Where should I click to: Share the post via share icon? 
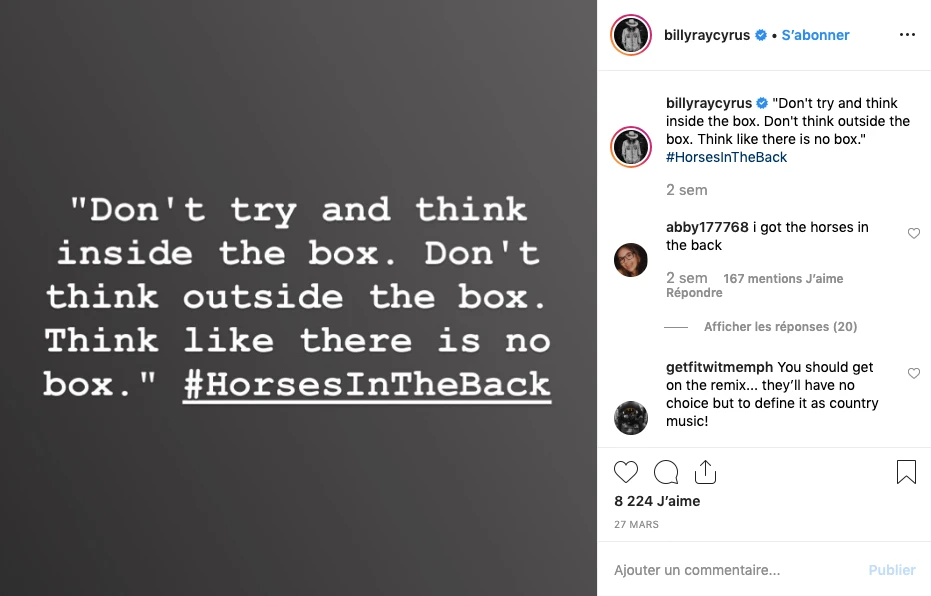coord(705,472)
